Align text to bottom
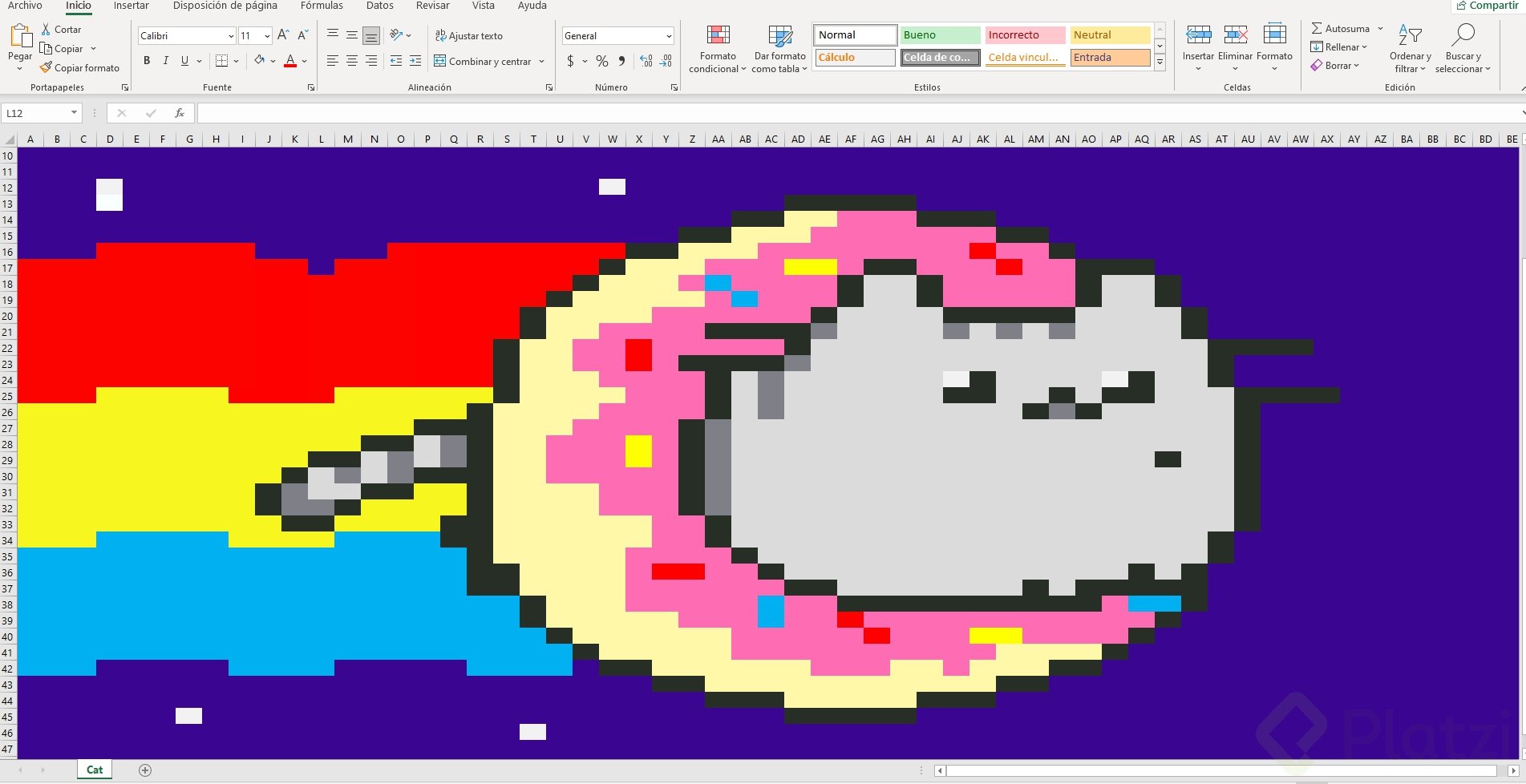Viewport: 1526px width, 784px height. [x=370, y=34]
